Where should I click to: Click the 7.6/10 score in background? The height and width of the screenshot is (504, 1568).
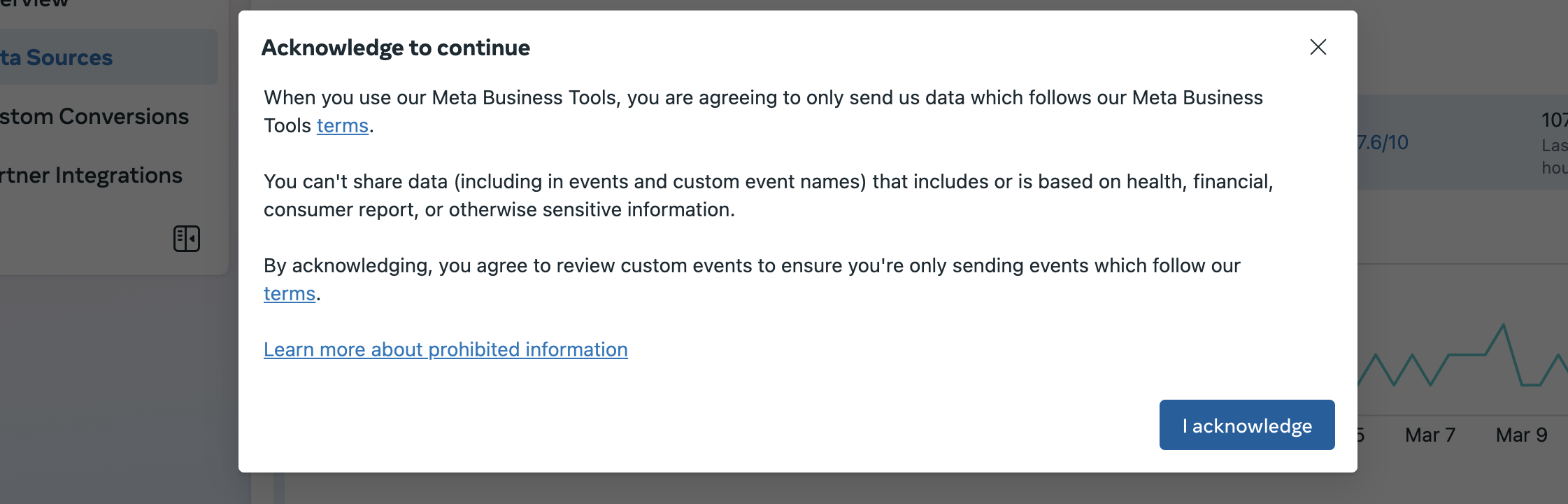(1383, 143)
